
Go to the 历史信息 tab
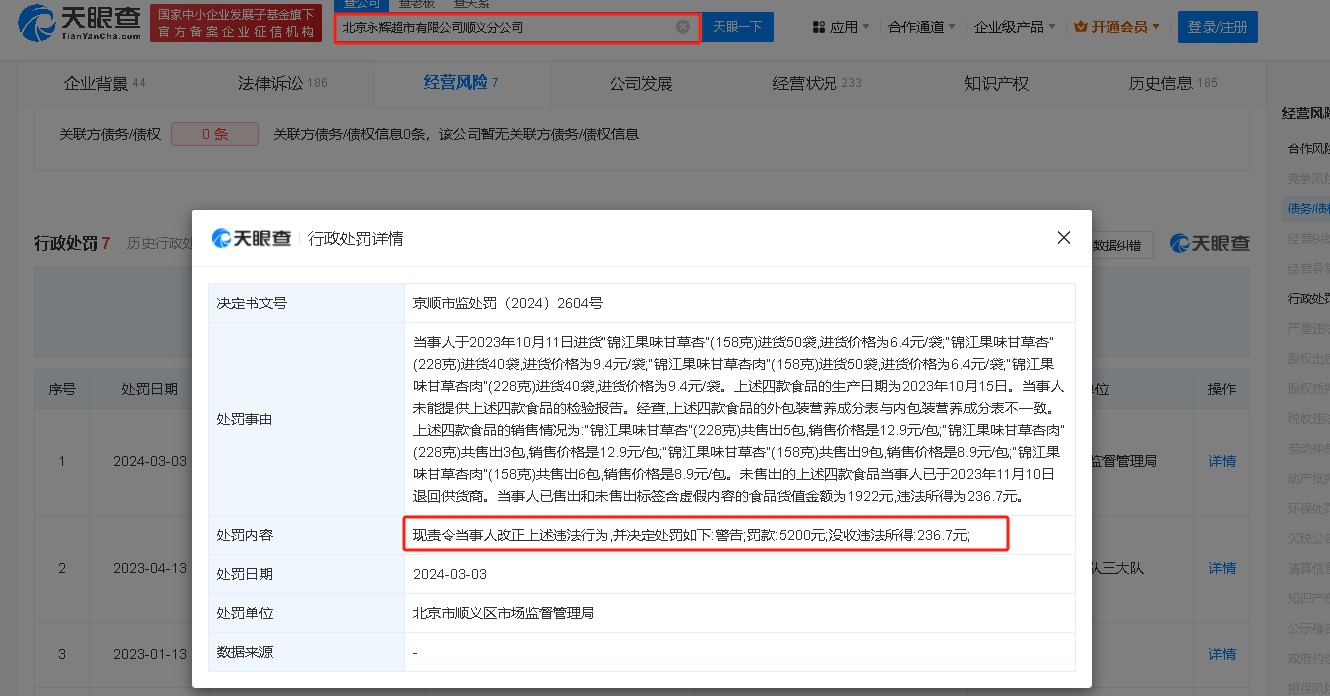(1160, 83)
